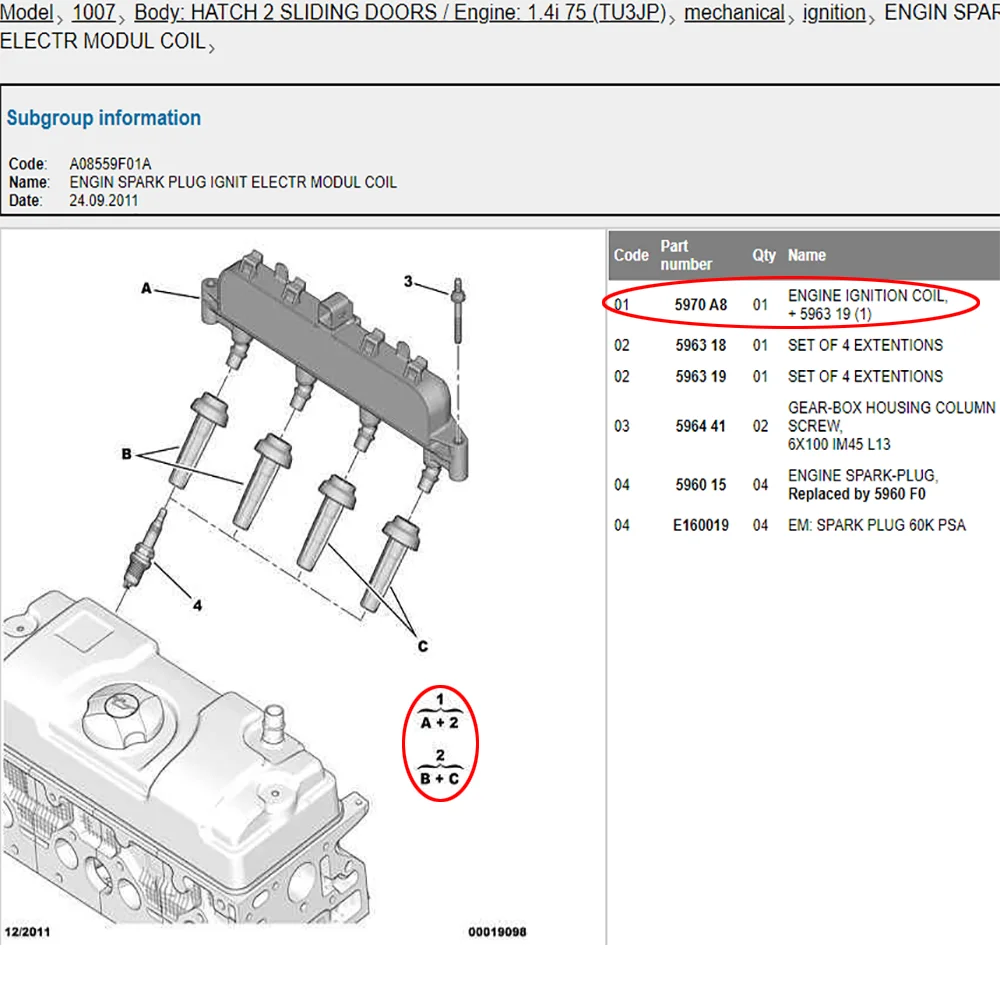This screenshot has width=1000, height=1000.
Task: Open the 1007 breadcrumb link
Action: point(94,13)
